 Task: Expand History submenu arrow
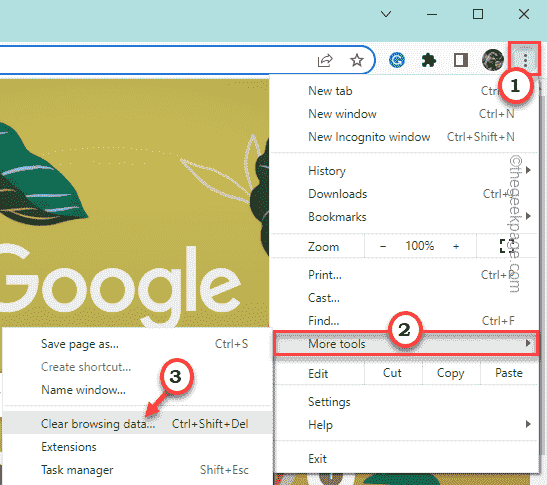coord(528,170)
